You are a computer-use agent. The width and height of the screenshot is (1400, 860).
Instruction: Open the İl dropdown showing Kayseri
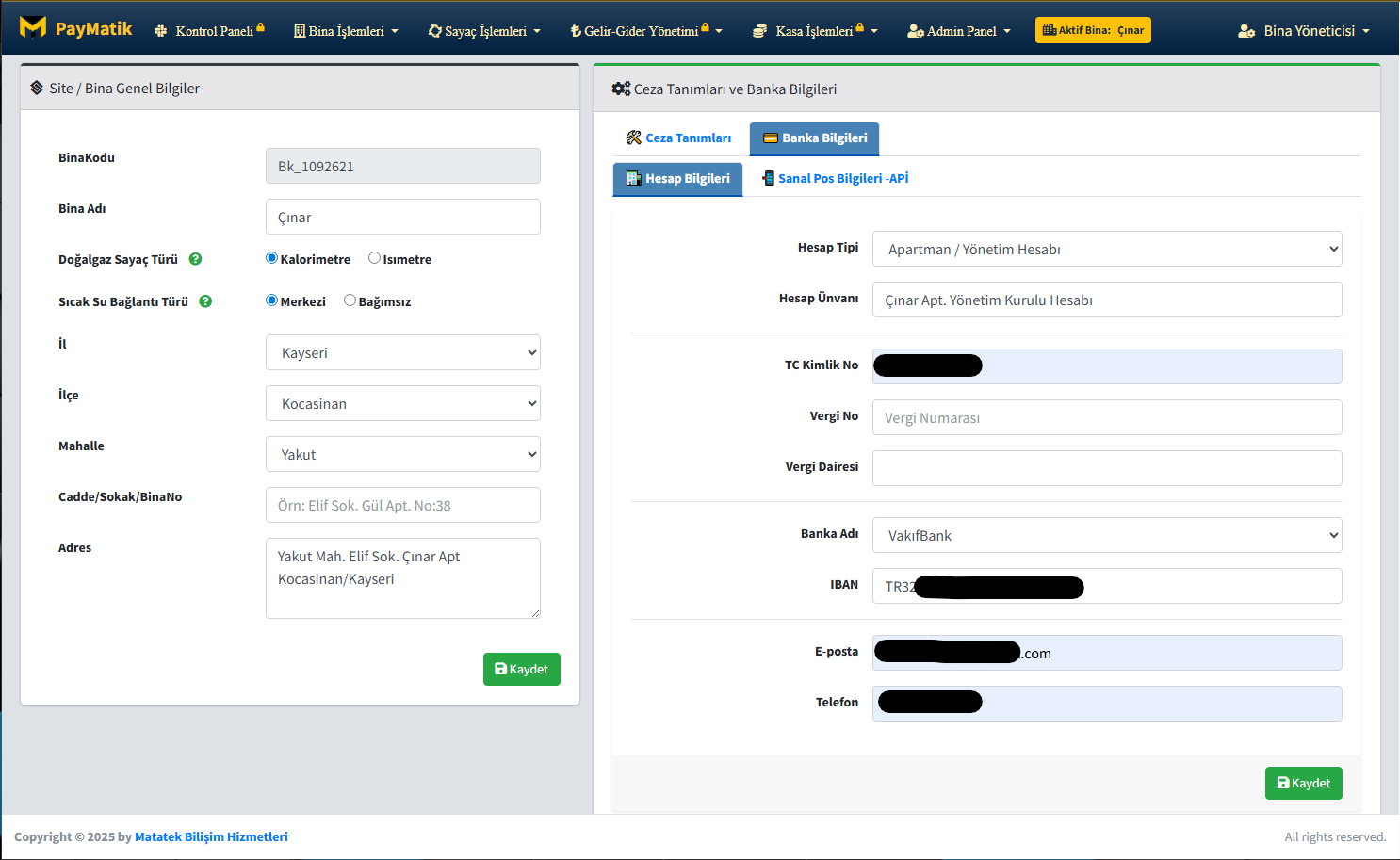(402, 352)
